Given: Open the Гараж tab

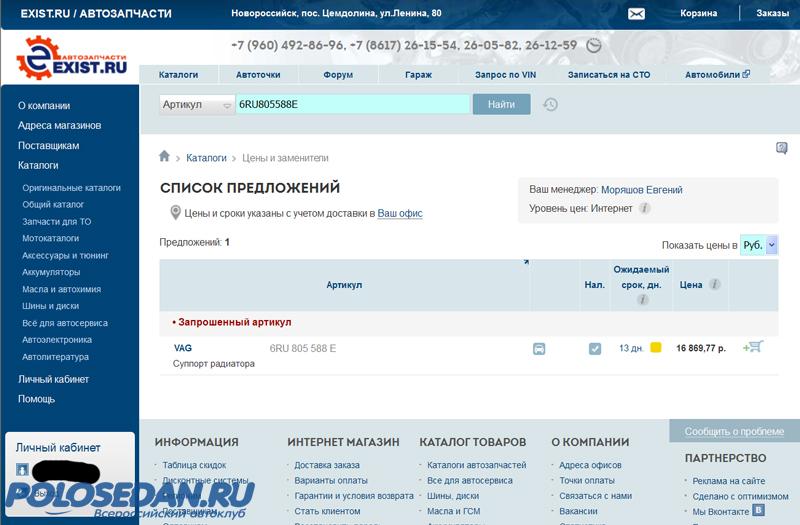Looking at the screenshot, I should click(x=418, y=74).
